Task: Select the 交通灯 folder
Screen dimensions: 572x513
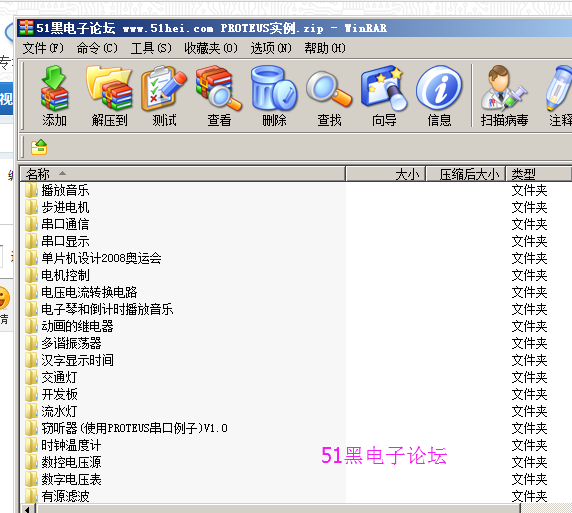Action: click(x=59, y=377)
